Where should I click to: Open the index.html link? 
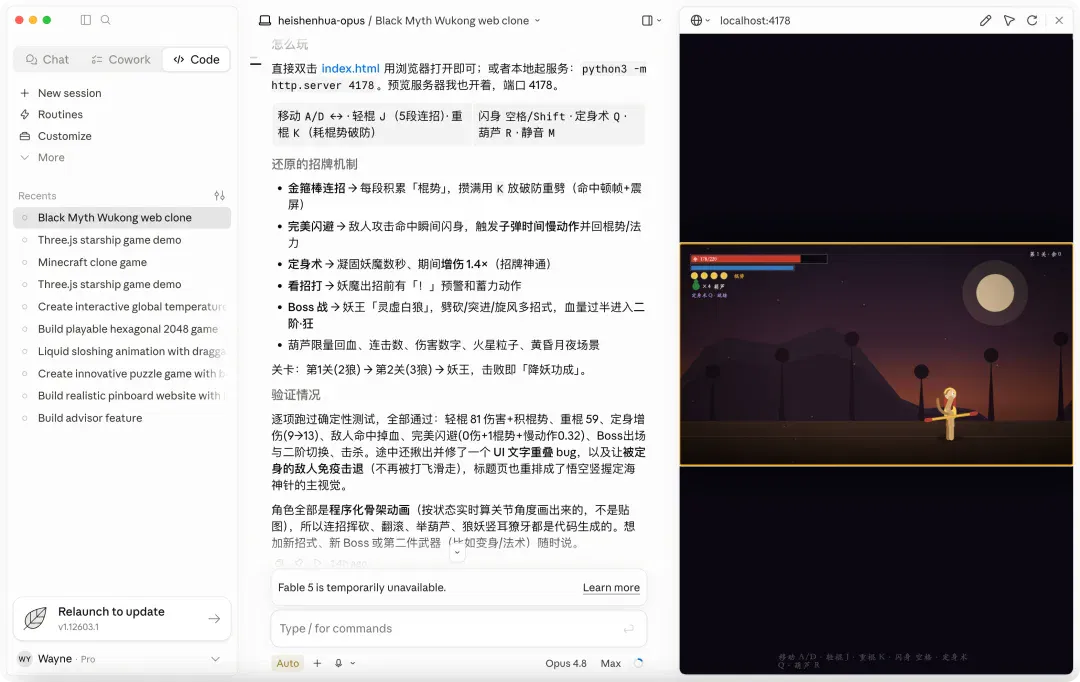(351, 68)
